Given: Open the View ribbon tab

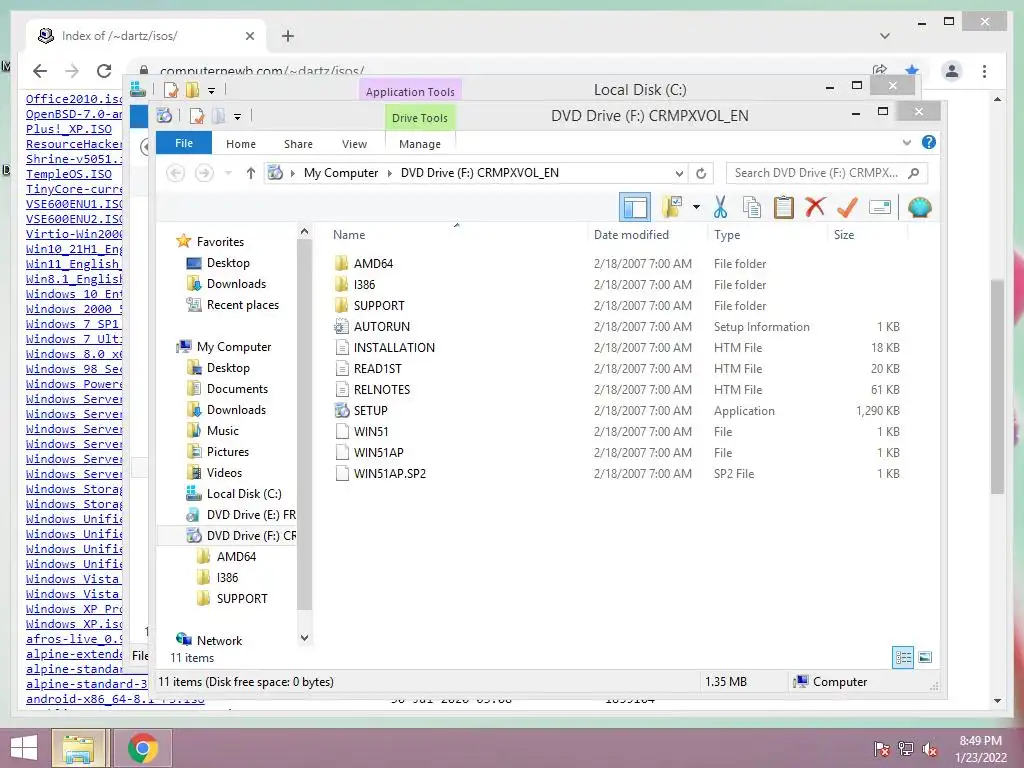Looking at the screenshot, I should (355, 144).
